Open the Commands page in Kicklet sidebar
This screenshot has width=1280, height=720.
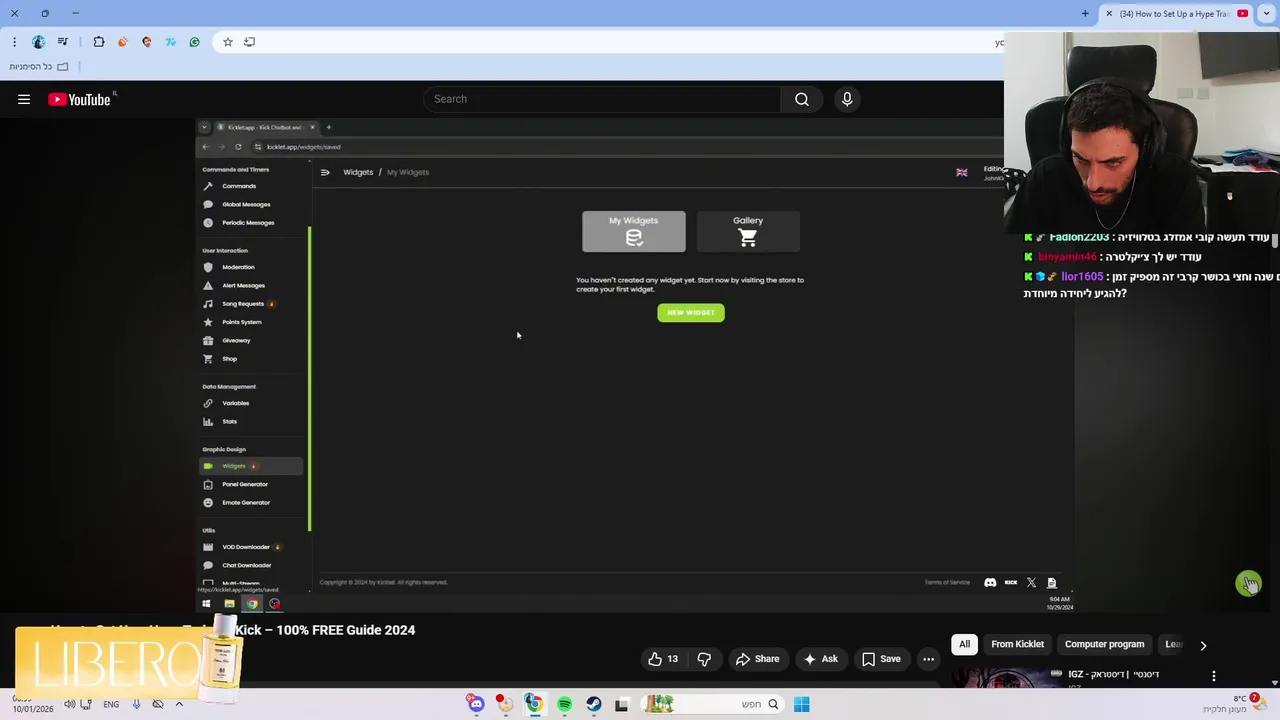point(252,186)
